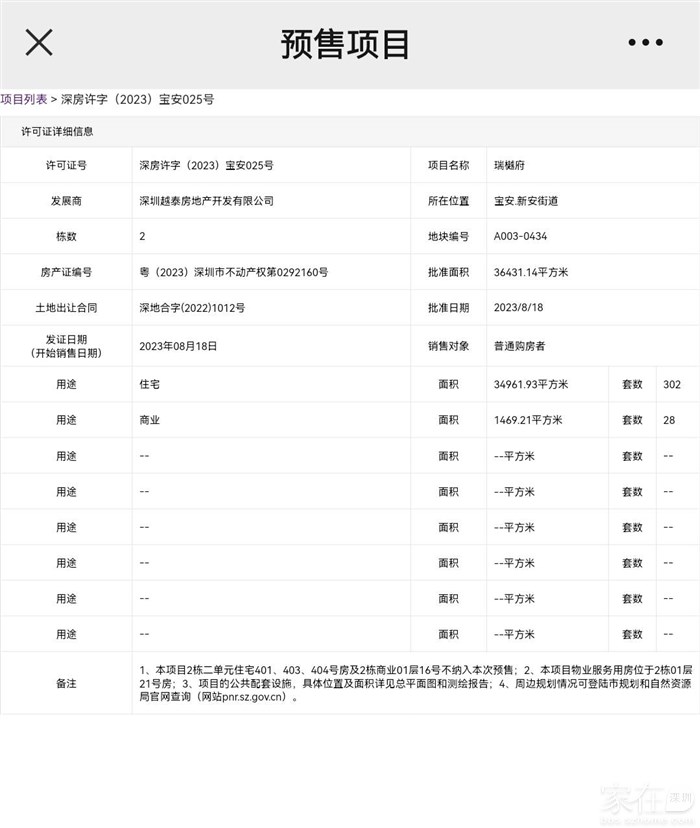Screen dimensions: 700x828
Task: Select the issue date 2023年08月18日
Action: point(178,346)
